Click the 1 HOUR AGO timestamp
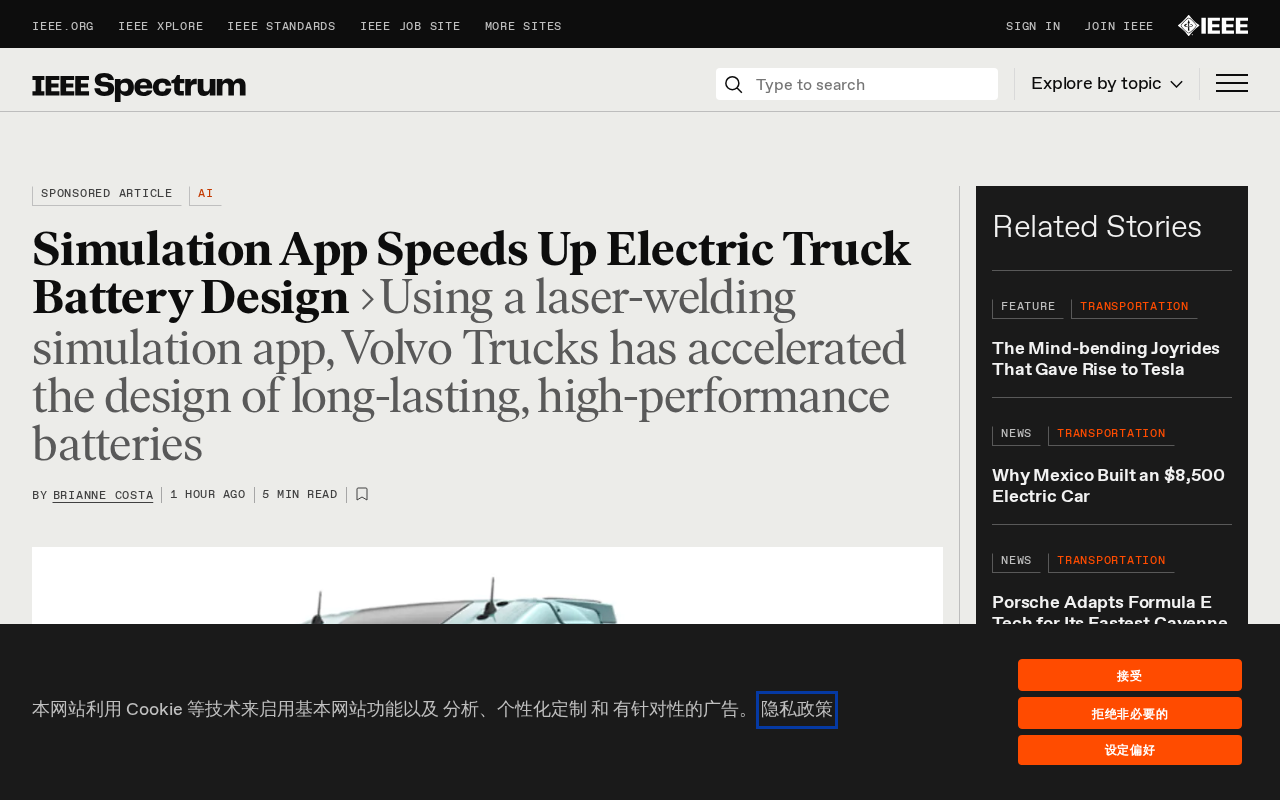1280x800 pixels. tap(208, 495)
